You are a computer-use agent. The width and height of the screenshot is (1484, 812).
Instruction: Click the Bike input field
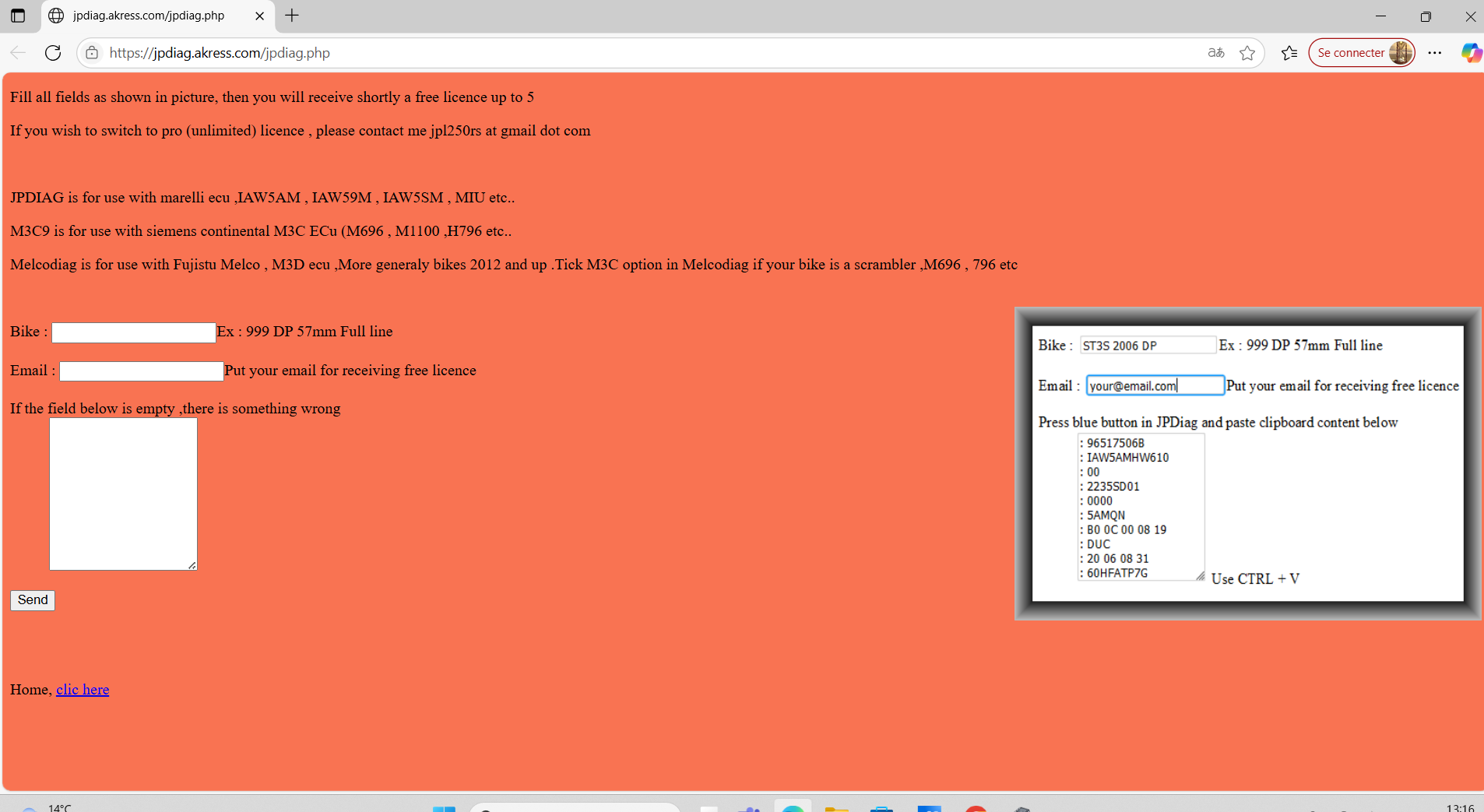click(133, 332)
